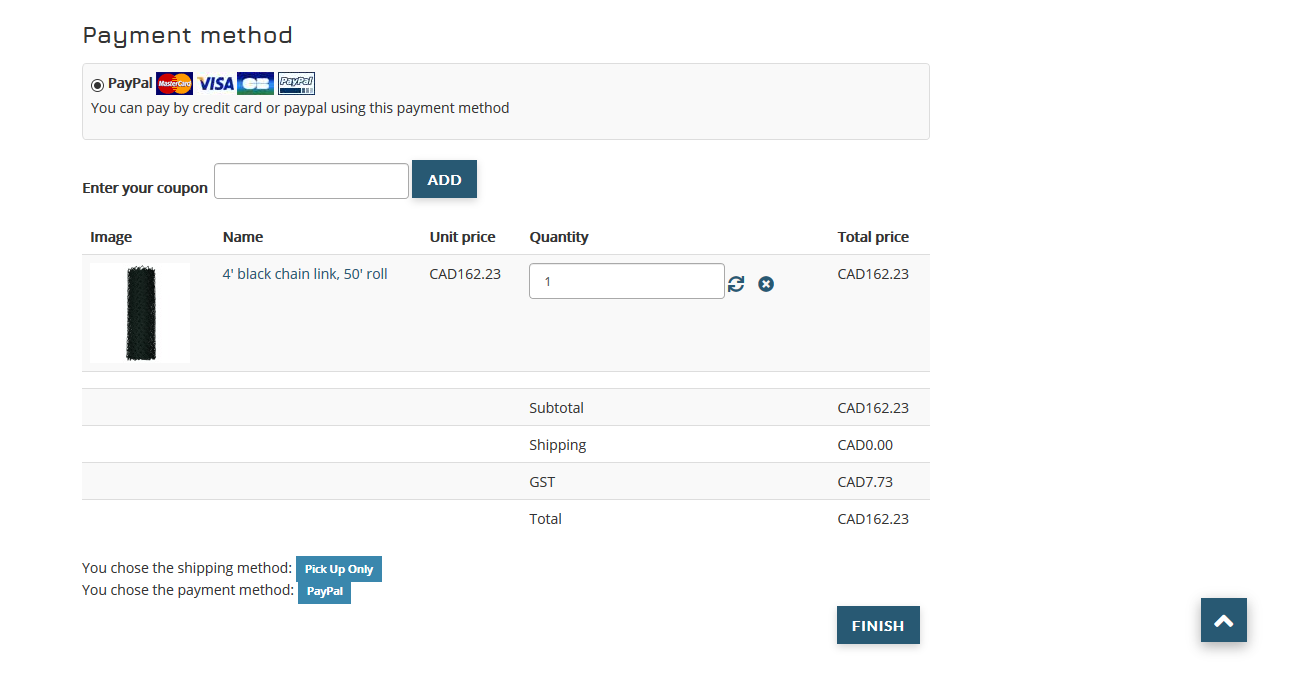Refresh the cart quantity with the update icon
This screenshot has height=694, width=1304.
click(736, 284)
